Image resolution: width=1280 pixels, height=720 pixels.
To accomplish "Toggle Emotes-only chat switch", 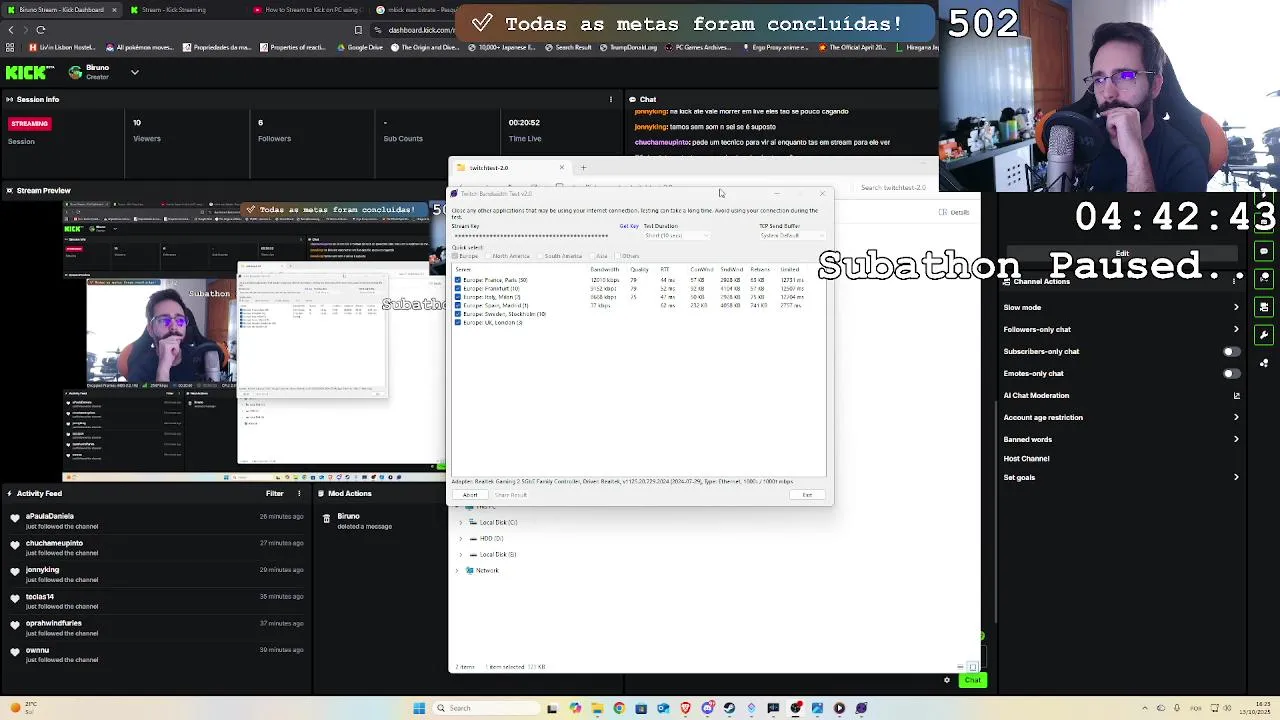I will (x=1231, y=373).
